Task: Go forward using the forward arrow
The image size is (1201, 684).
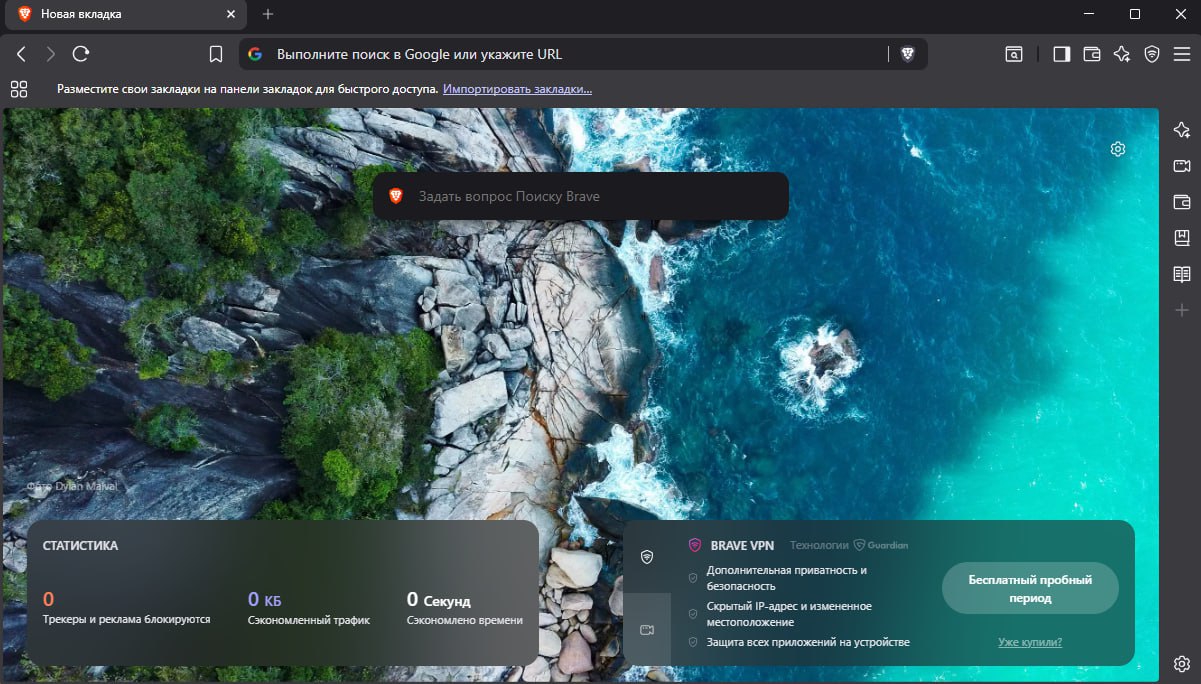Action: 51,54
